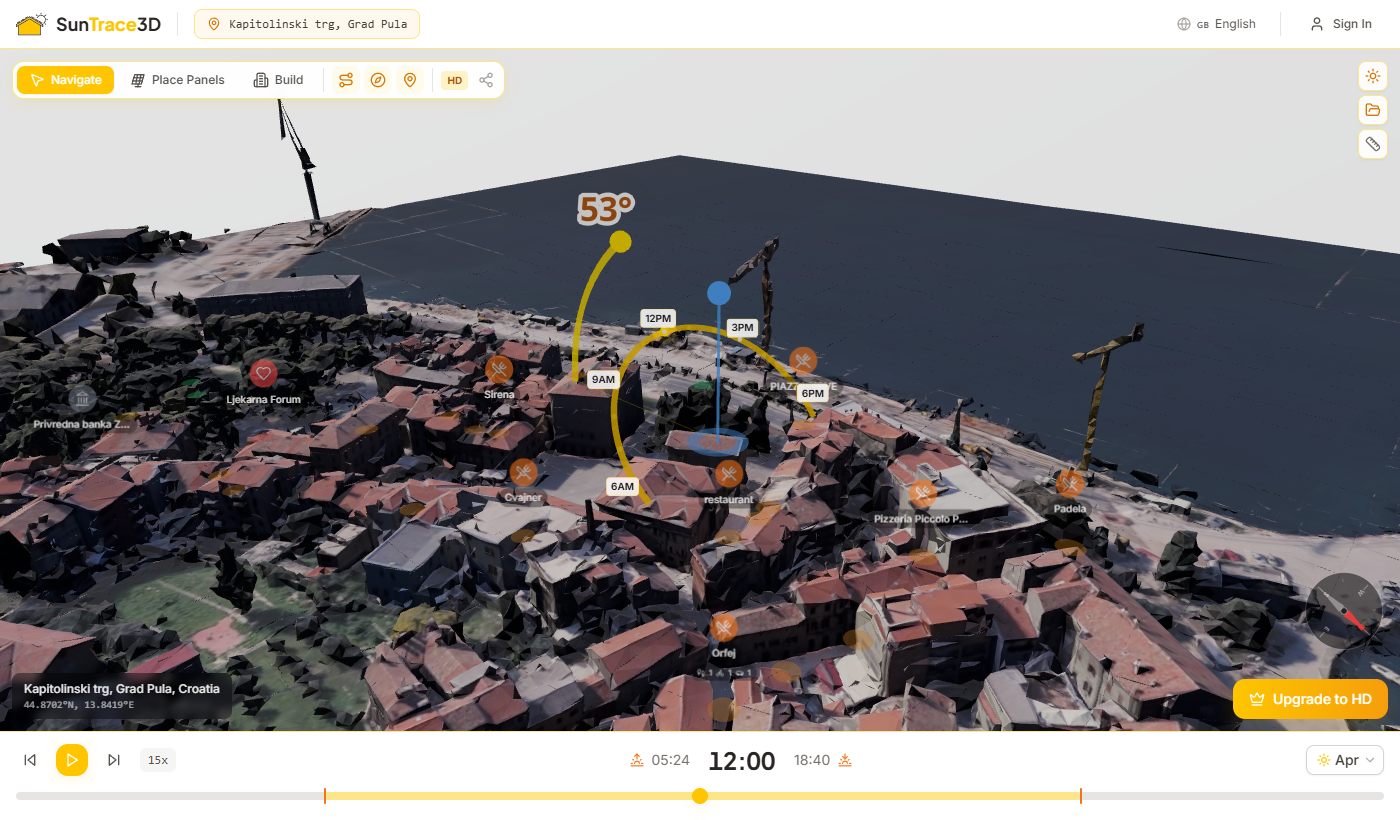Select the location pin tool
Image resolution: width=1400 pixels, height=820 pixels.
tap(410, 80)
